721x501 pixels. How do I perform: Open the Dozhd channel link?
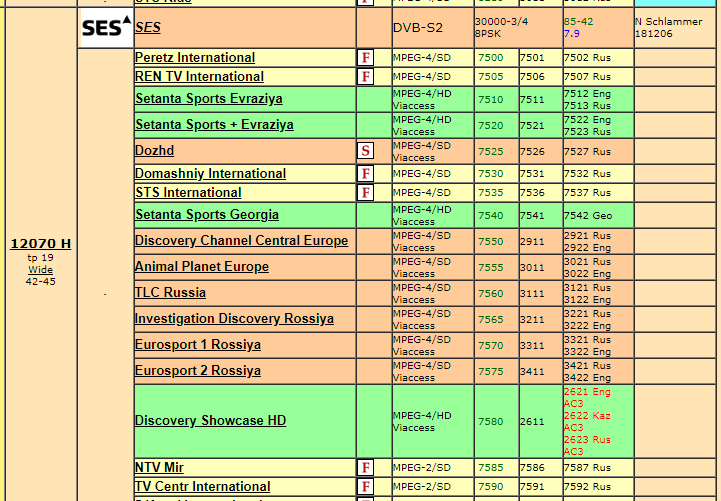[x=154, y=151]
